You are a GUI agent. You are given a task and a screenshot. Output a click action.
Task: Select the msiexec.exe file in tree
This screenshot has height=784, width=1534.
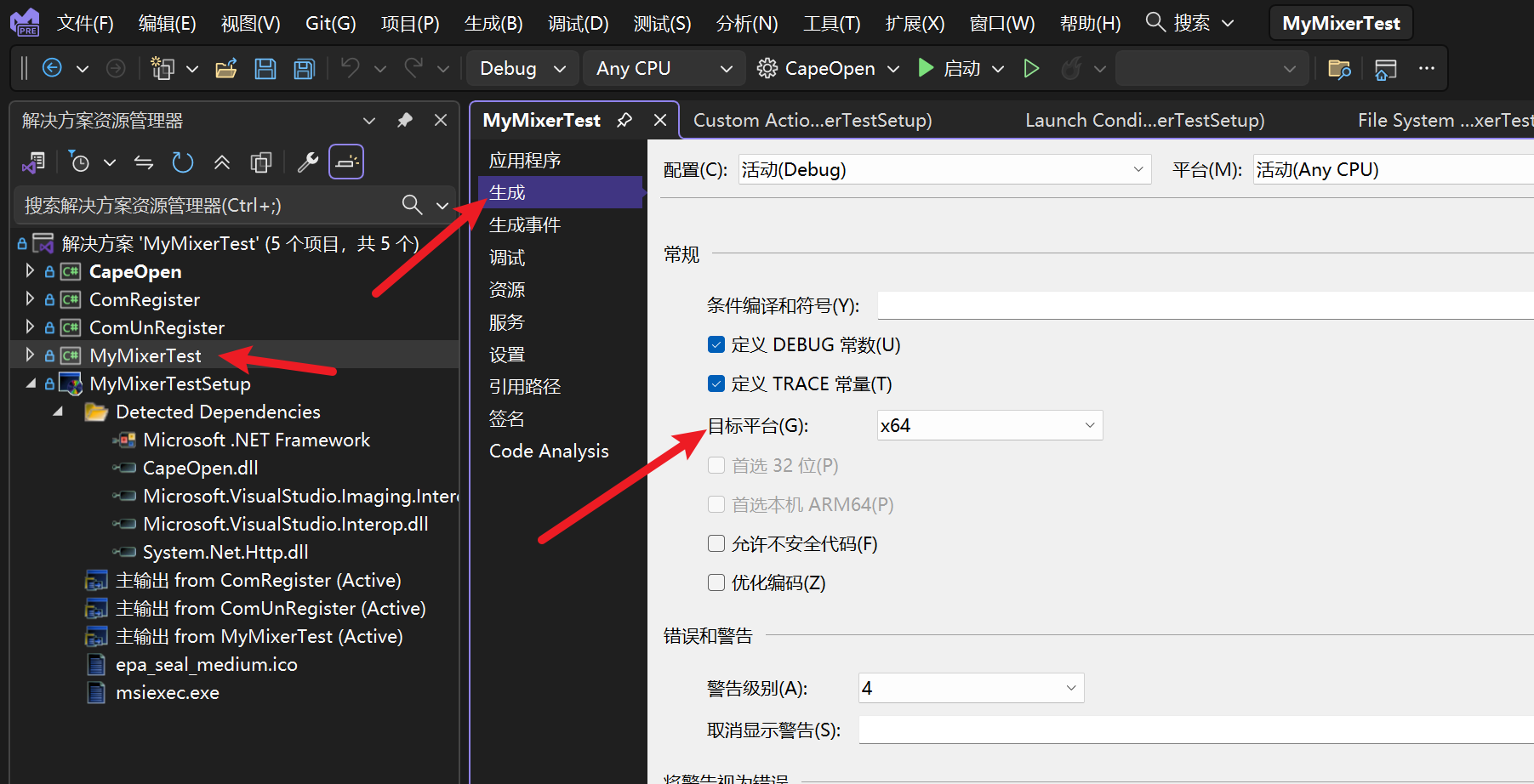point(168,692)
